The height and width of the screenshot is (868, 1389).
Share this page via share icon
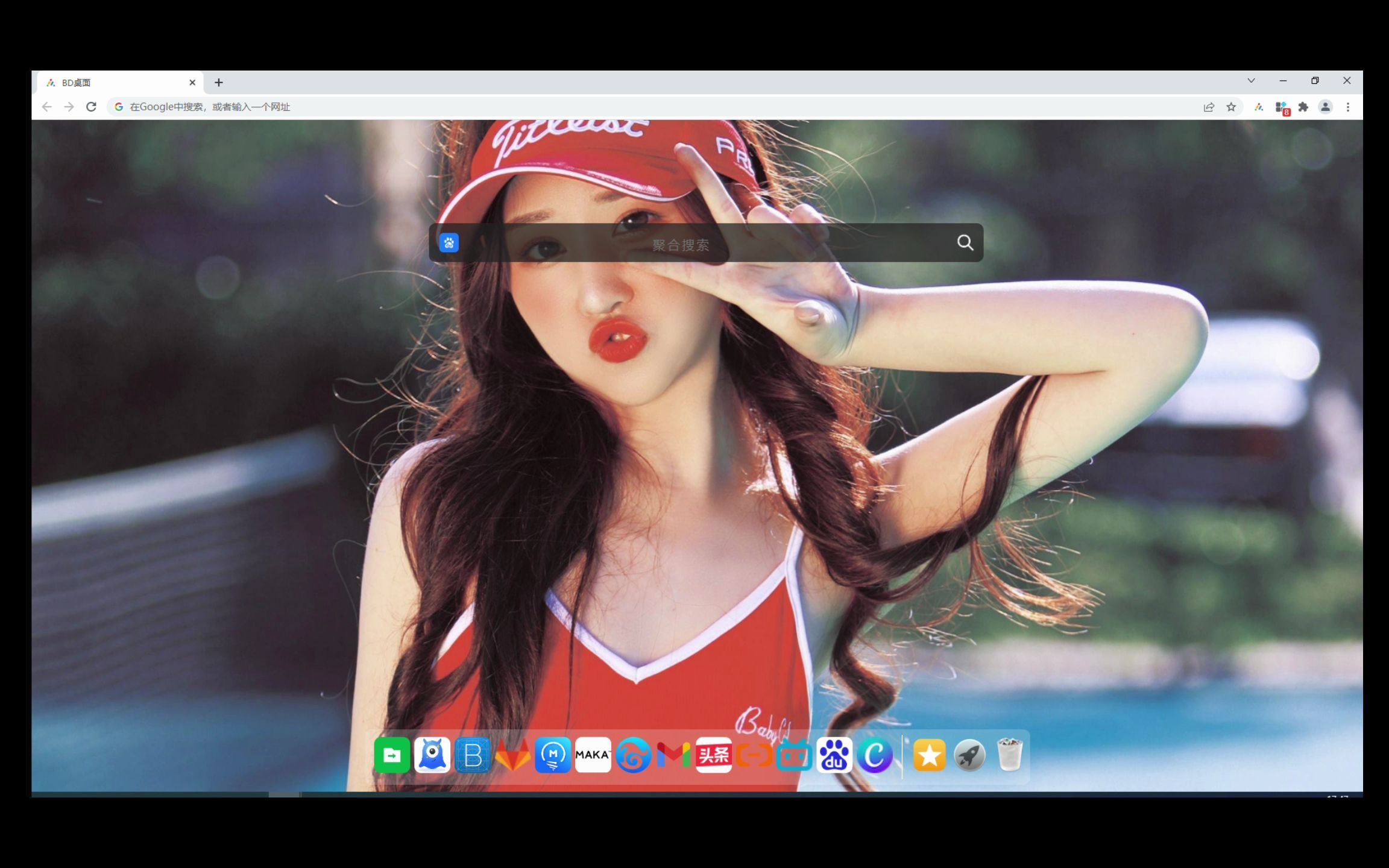click(x=1209, y=107)
